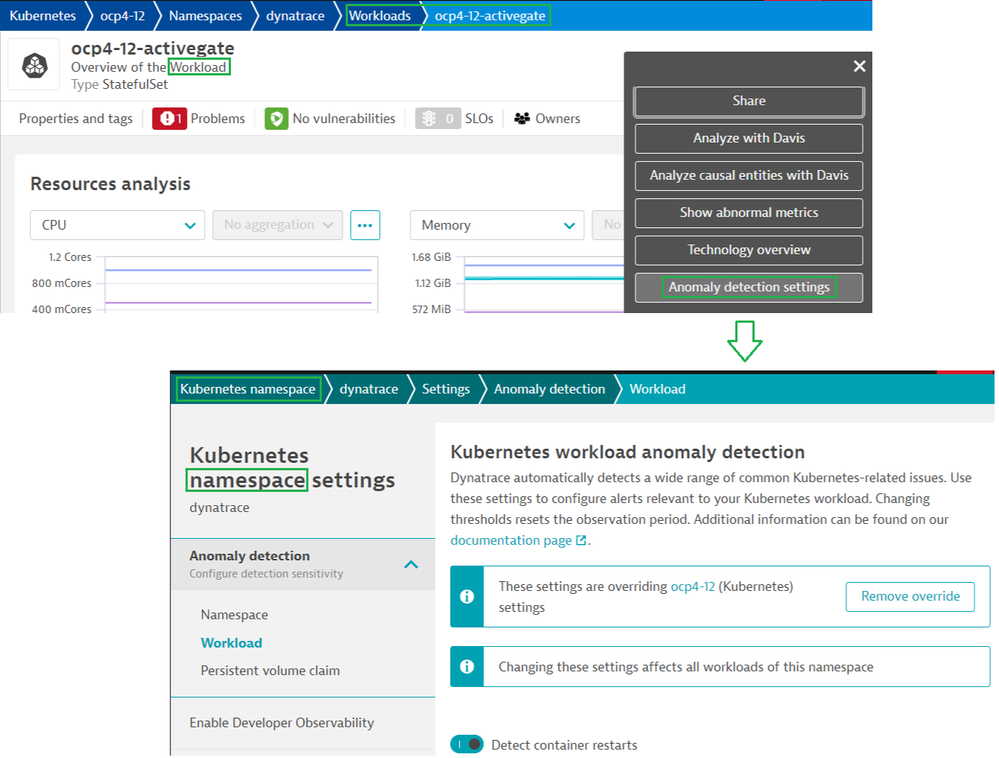Click the red Problems alert badge
Screen dimensions: 999x758
[x=169, y=118]
